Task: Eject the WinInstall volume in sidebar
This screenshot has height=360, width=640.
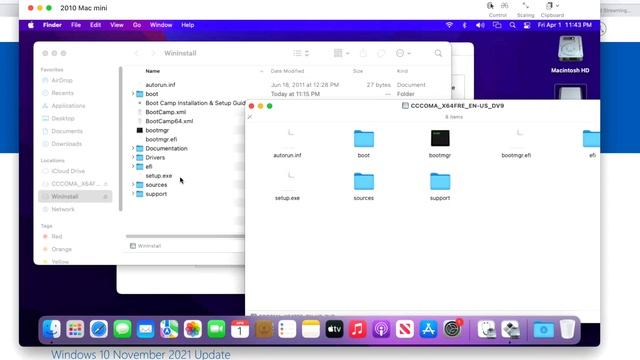Action: (x=105, y=197)
